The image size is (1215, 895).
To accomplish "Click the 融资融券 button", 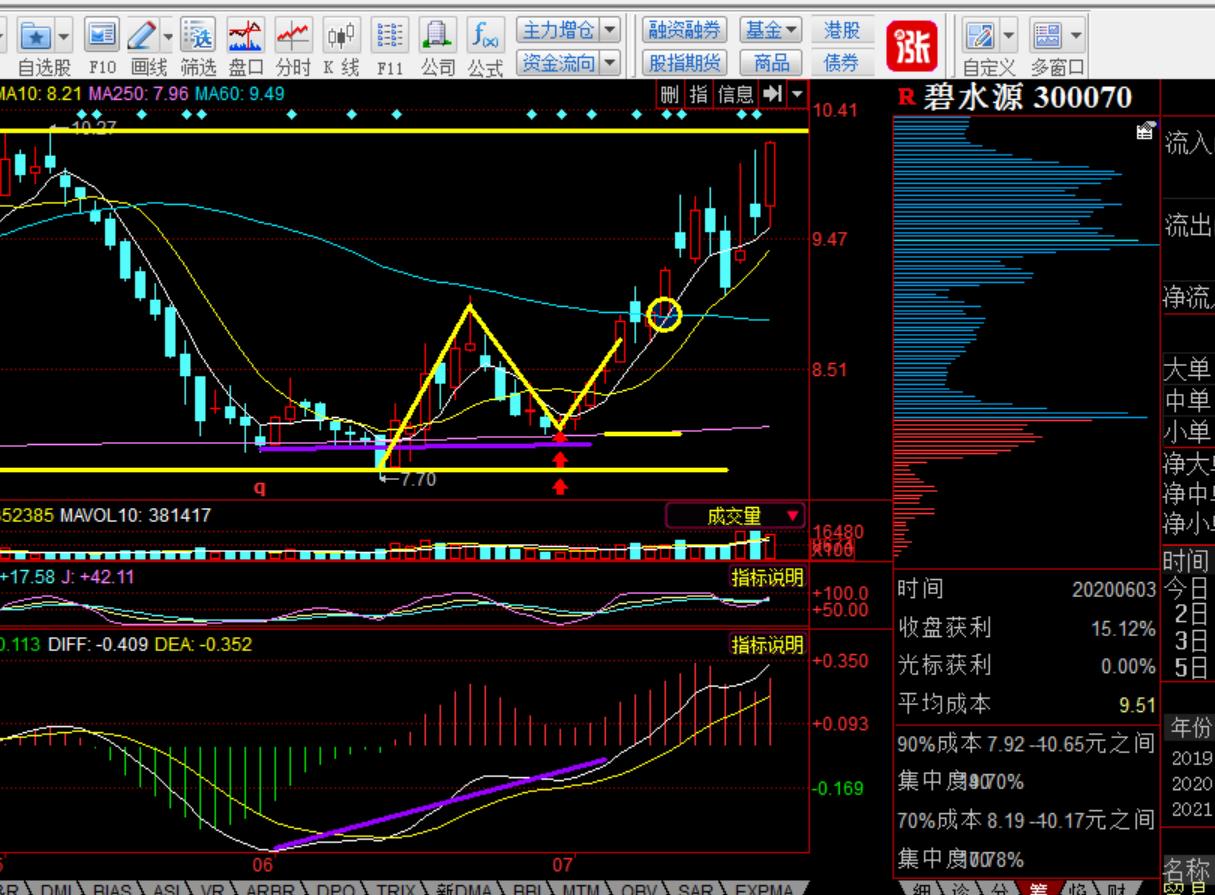I will pos(685,31).
